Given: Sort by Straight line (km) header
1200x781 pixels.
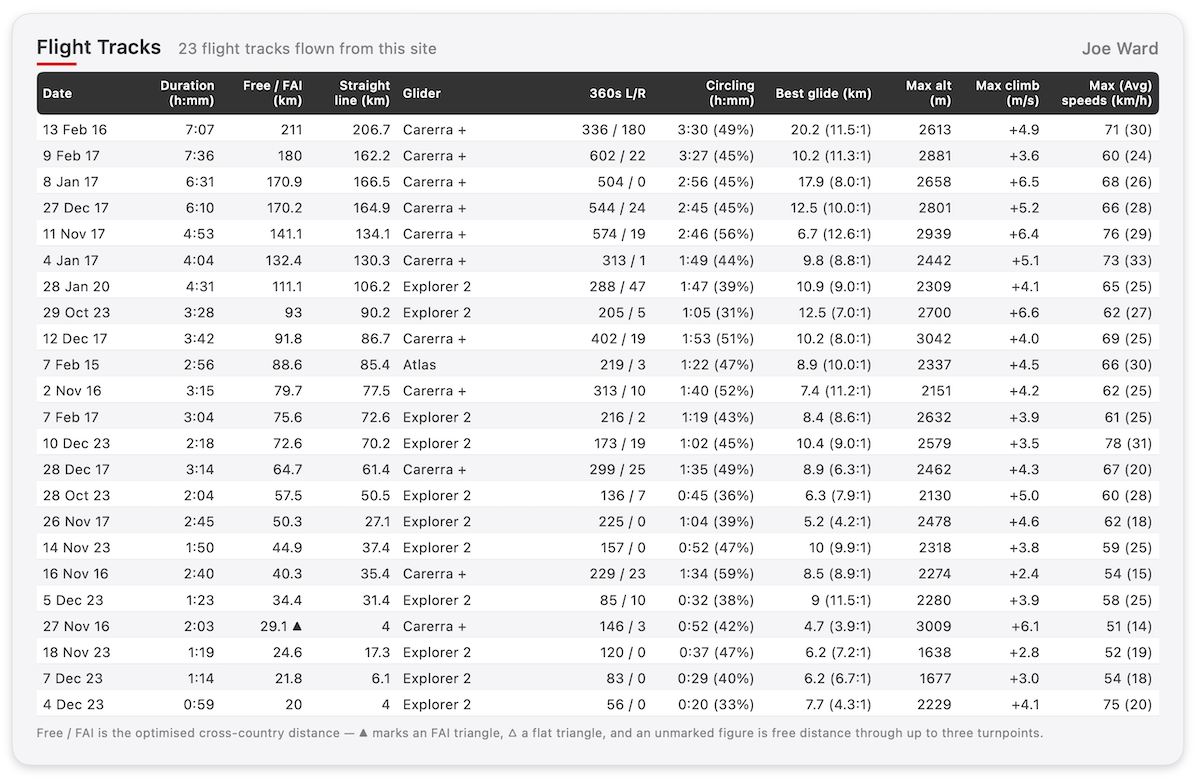Looking at the screenshot, I should tap(364, 93).
